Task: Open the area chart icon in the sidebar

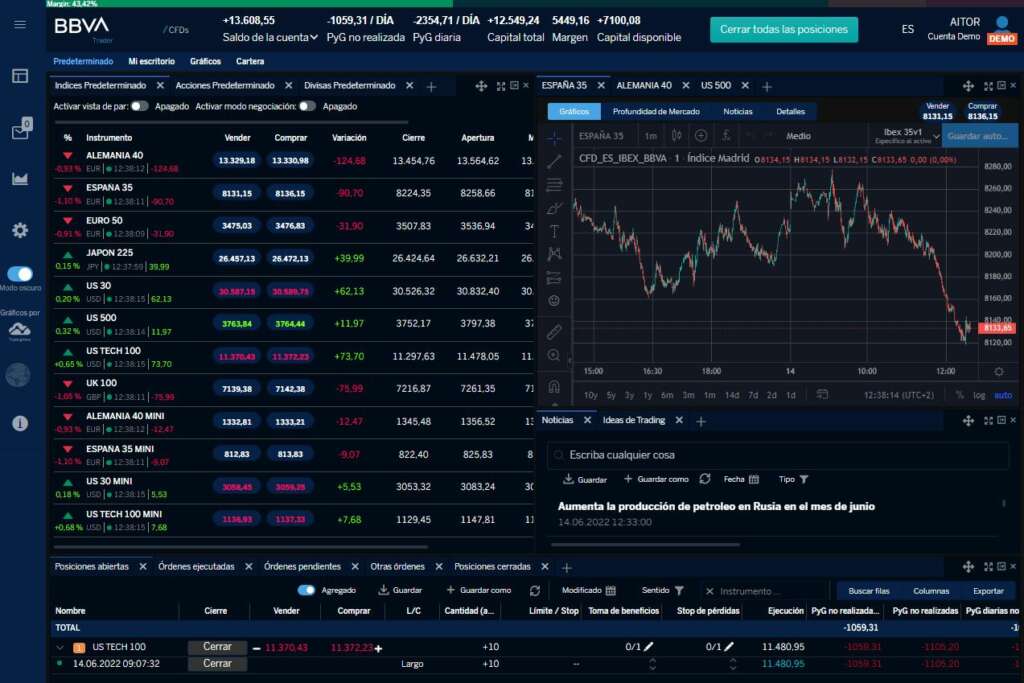Action: [x=20, y=178]
